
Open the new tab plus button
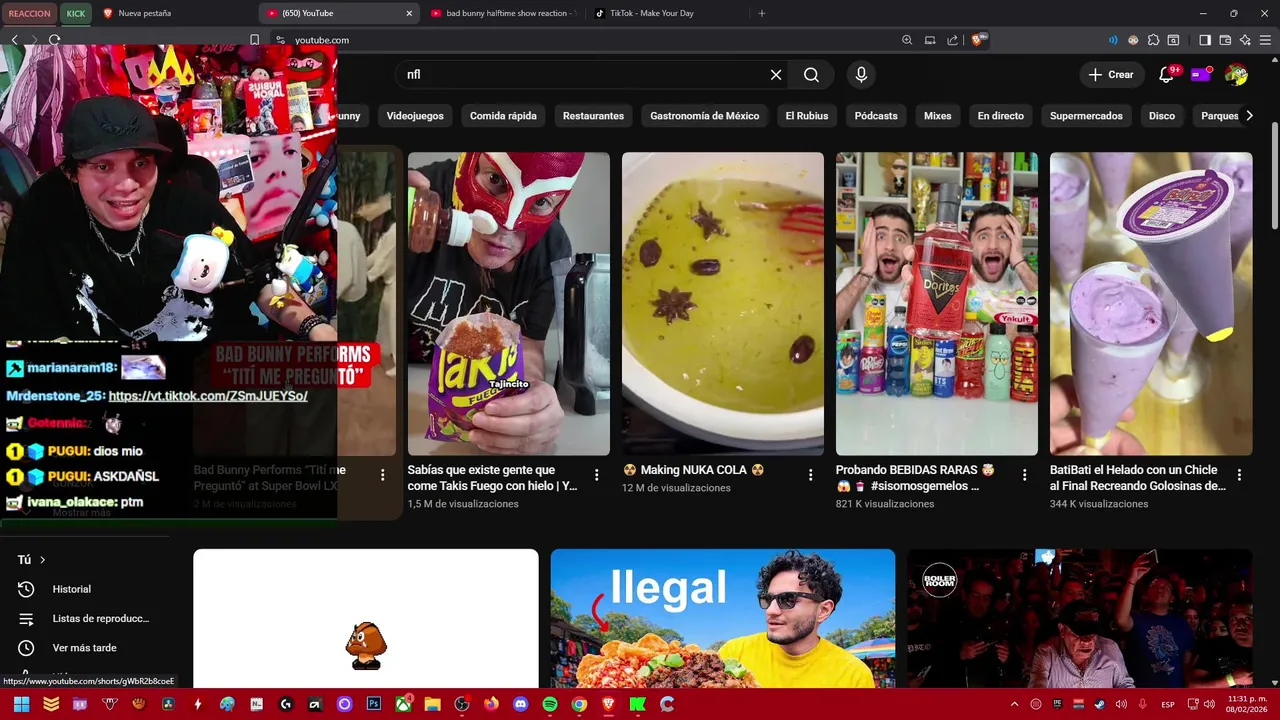coord(762,13)
